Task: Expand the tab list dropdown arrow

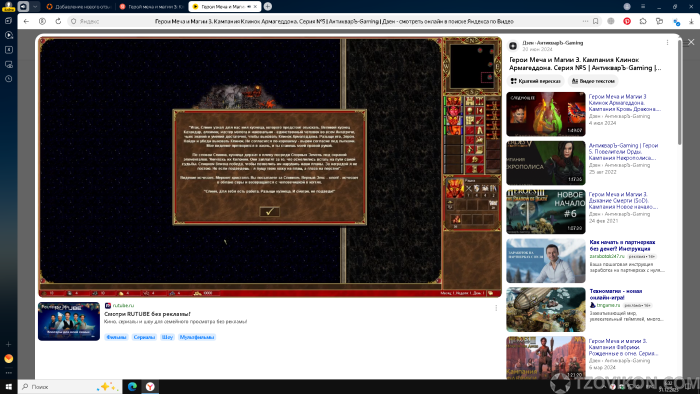Action: pyautogui.click(x=35, y=6)
